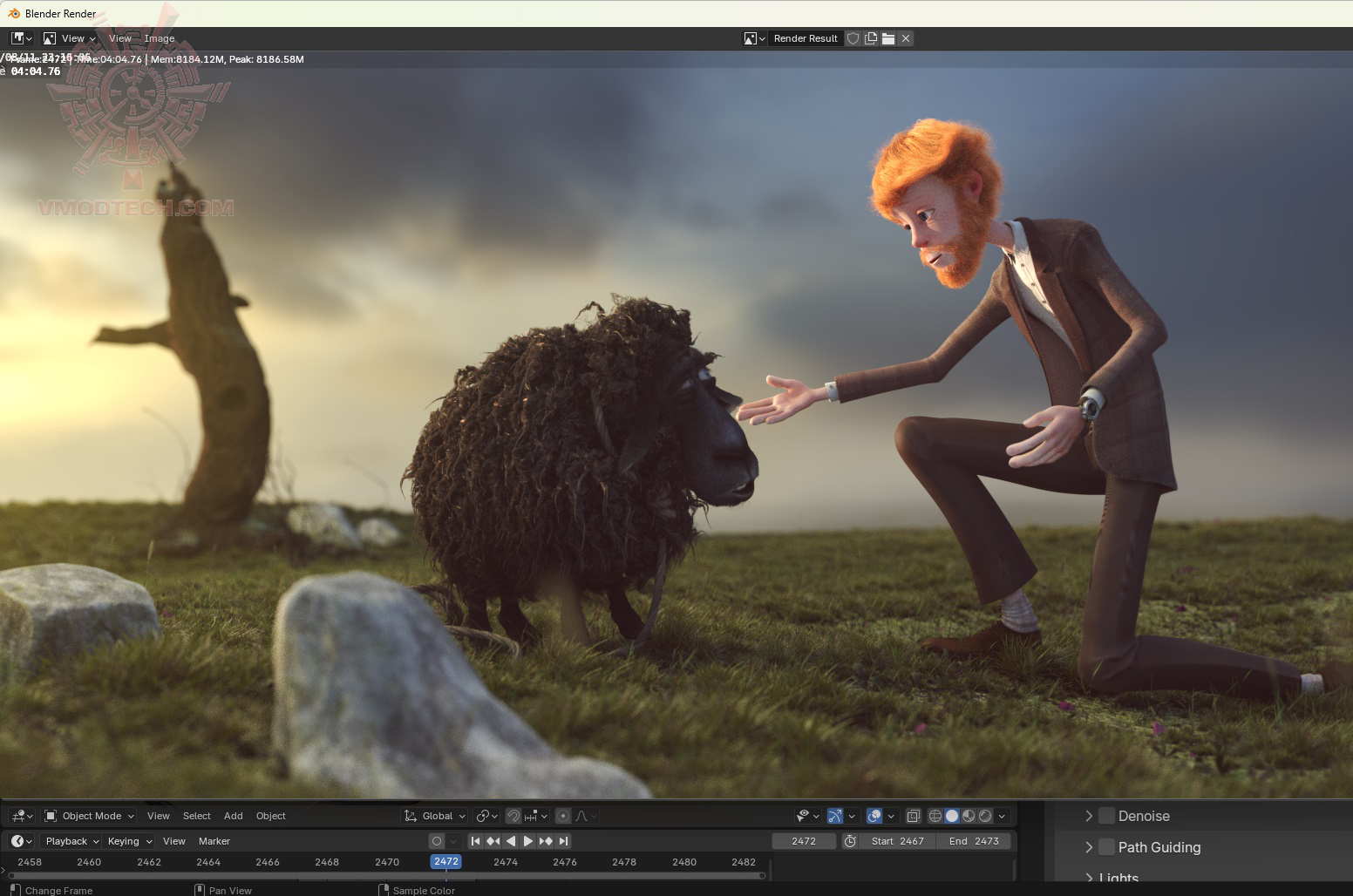Switch to material preview shading
1353x896 pixels.
click(x=969, y=816)
